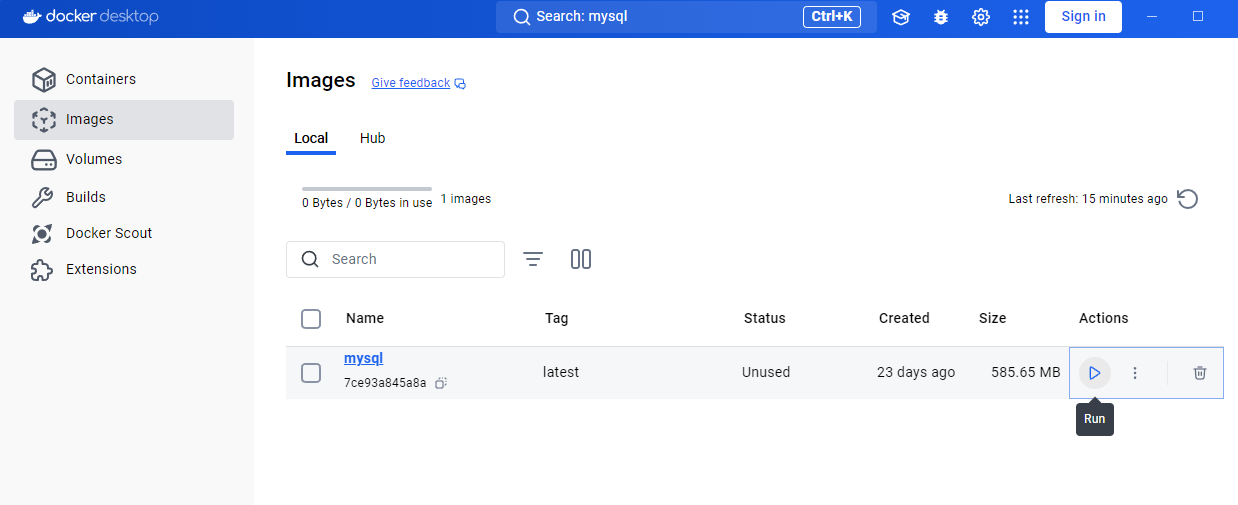1238x505 pixels.
Task: Open the Learning center graduation cap icon
Action: [901, 17]
